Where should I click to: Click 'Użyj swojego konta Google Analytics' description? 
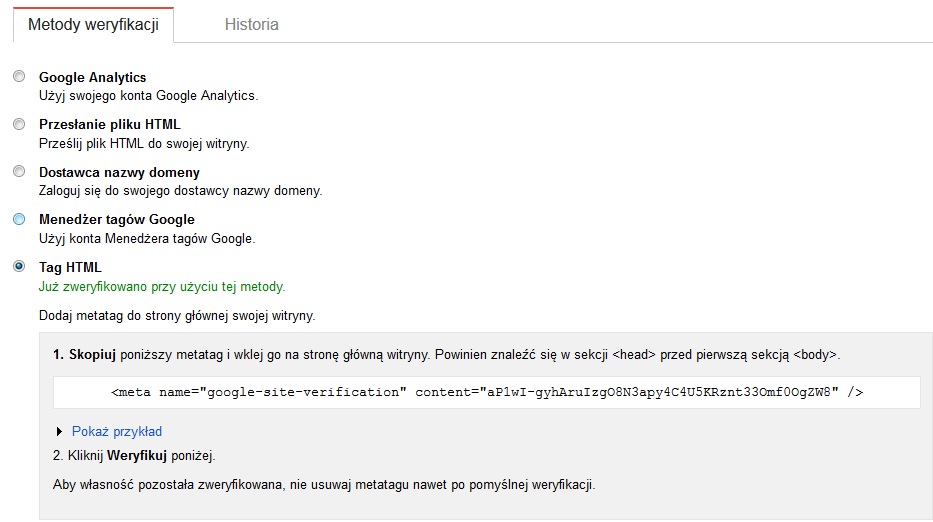pos(148,96)
